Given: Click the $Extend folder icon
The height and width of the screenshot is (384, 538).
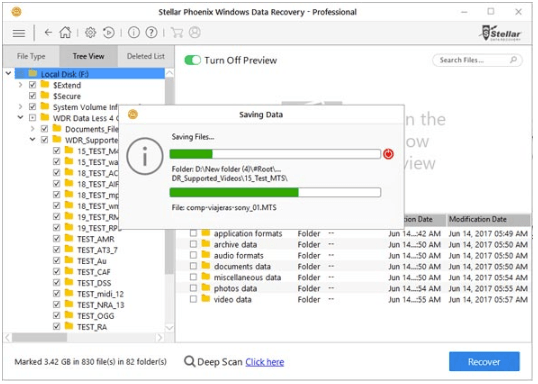Looking at the screenshot, I should (45, 84).
